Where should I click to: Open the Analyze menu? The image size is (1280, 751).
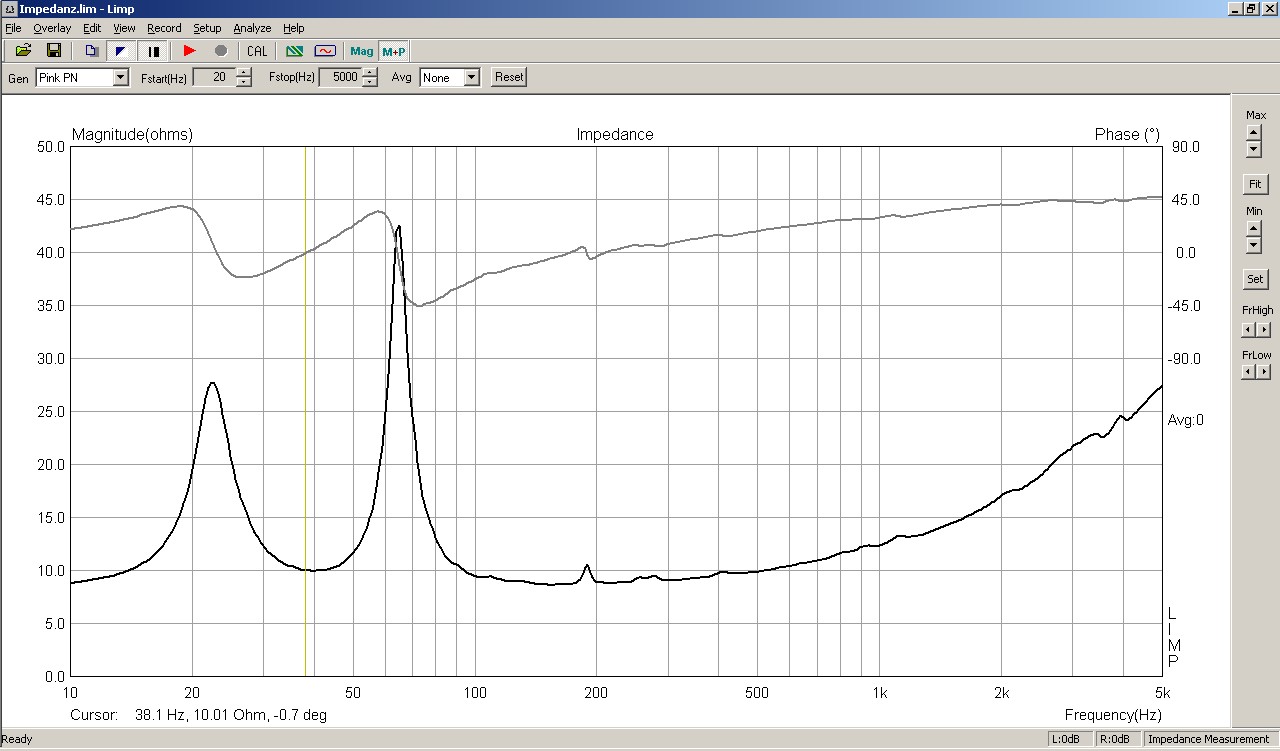[x=251, y=28]
